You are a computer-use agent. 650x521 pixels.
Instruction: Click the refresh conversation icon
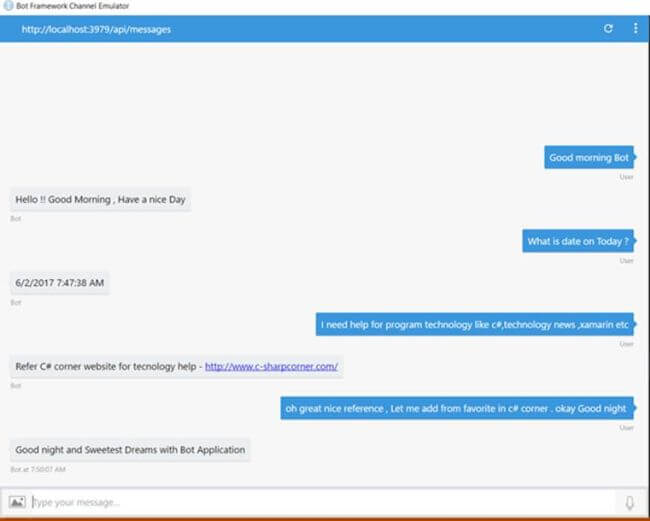(608, 29)
